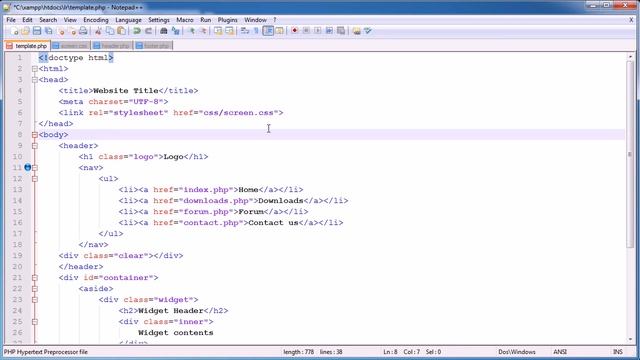Toggle the highlighted indent guide button

(268, 31)
